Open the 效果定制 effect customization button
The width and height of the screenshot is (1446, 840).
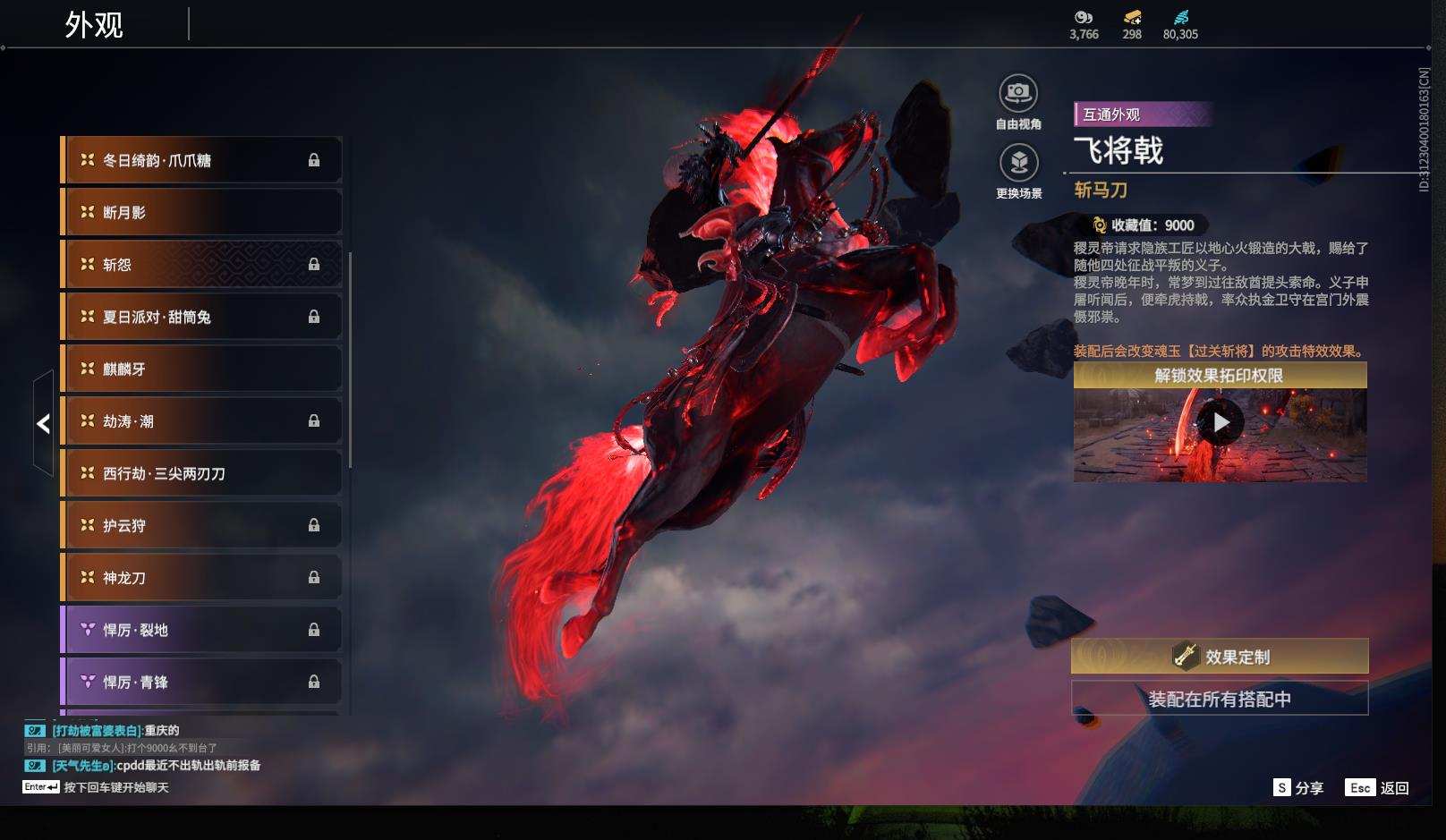click(x=1220, y=657)
